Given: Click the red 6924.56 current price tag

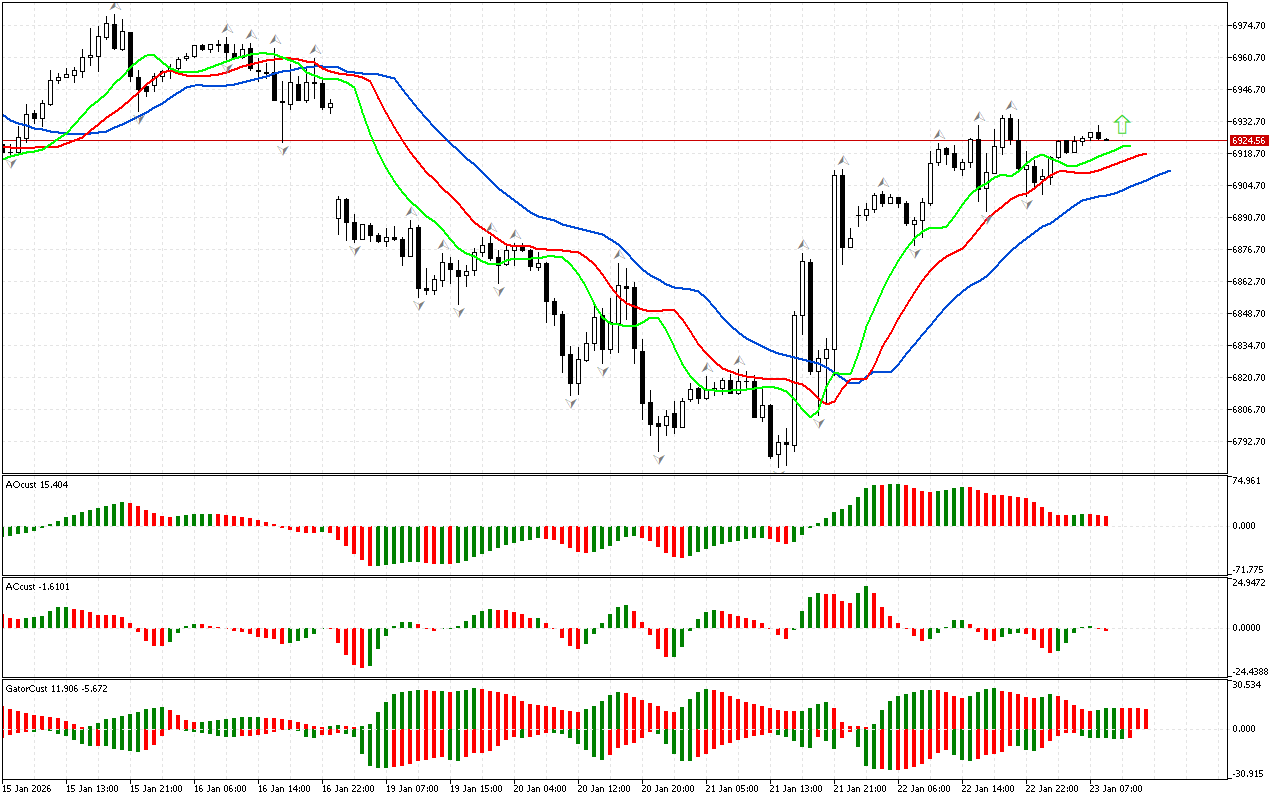Looking at the screenshot, I should click(x=1249, y=141).
